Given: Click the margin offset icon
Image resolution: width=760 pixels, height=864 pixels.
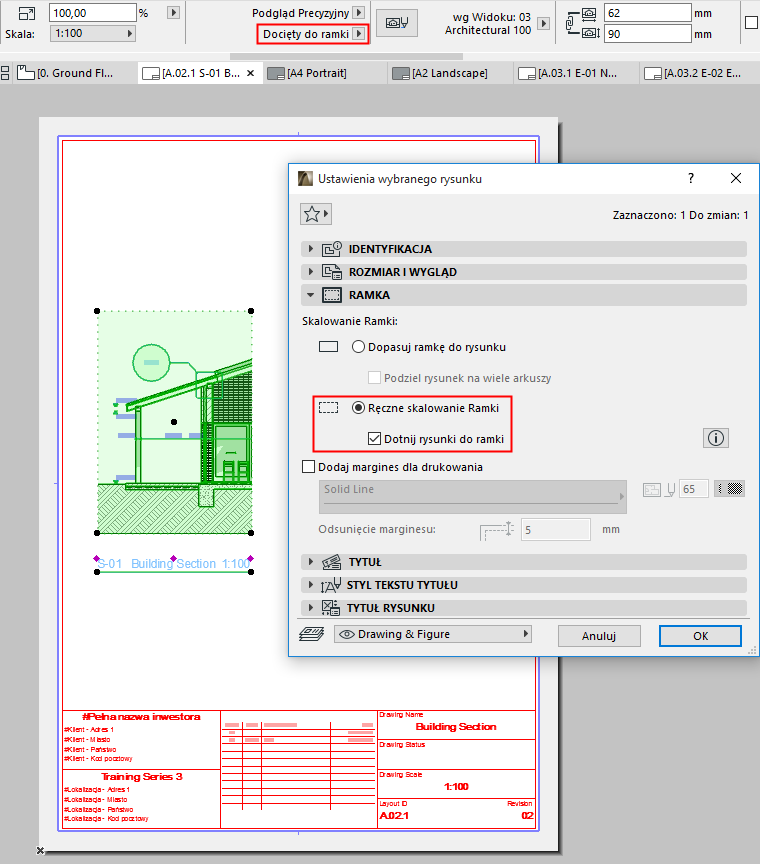Looking at the screenshot, I should pyautogui.click(x=497, y=530).
